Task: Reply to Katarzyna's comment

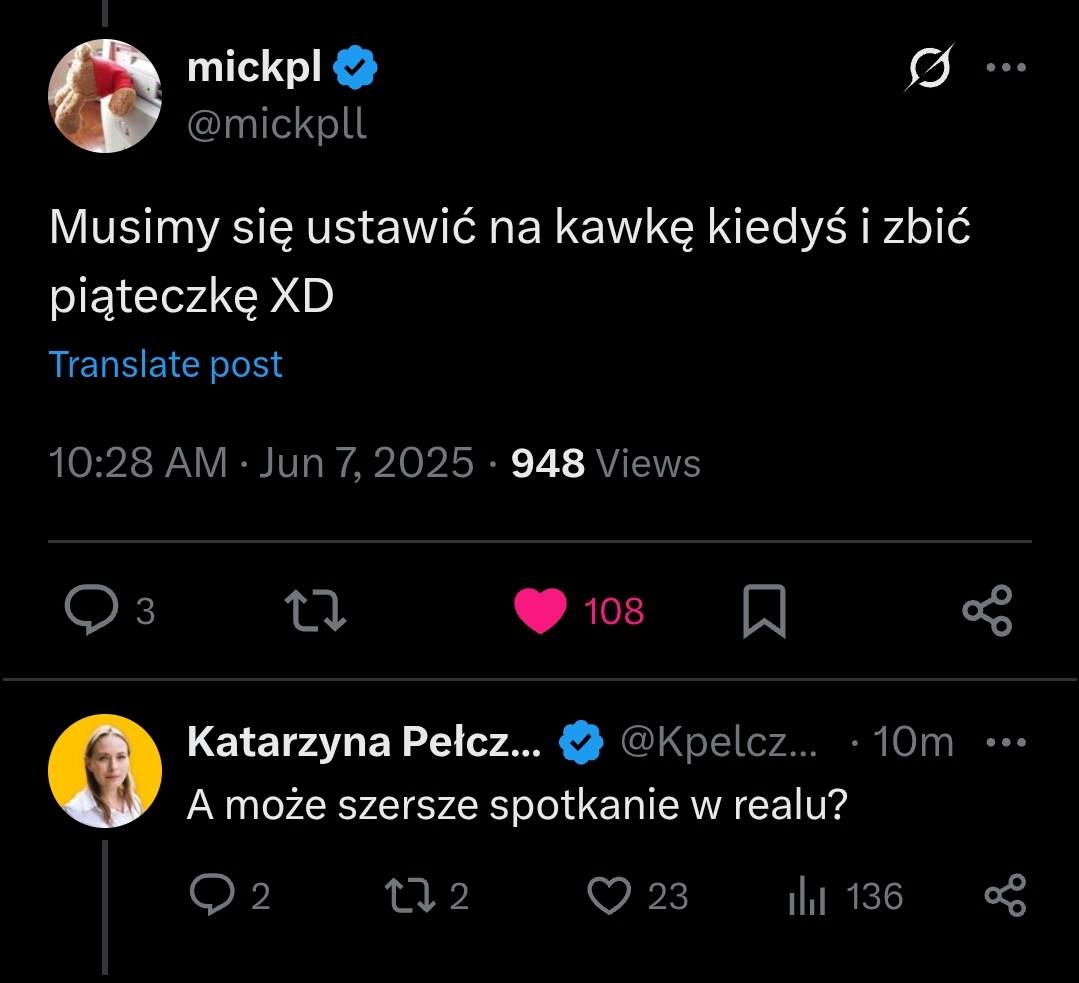Action: click(212, 896)
